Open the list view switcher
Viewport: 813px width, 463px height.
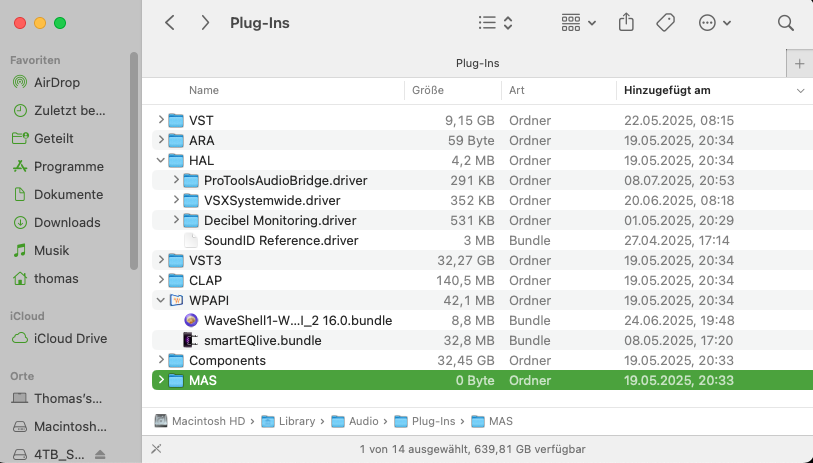point(495,22)
